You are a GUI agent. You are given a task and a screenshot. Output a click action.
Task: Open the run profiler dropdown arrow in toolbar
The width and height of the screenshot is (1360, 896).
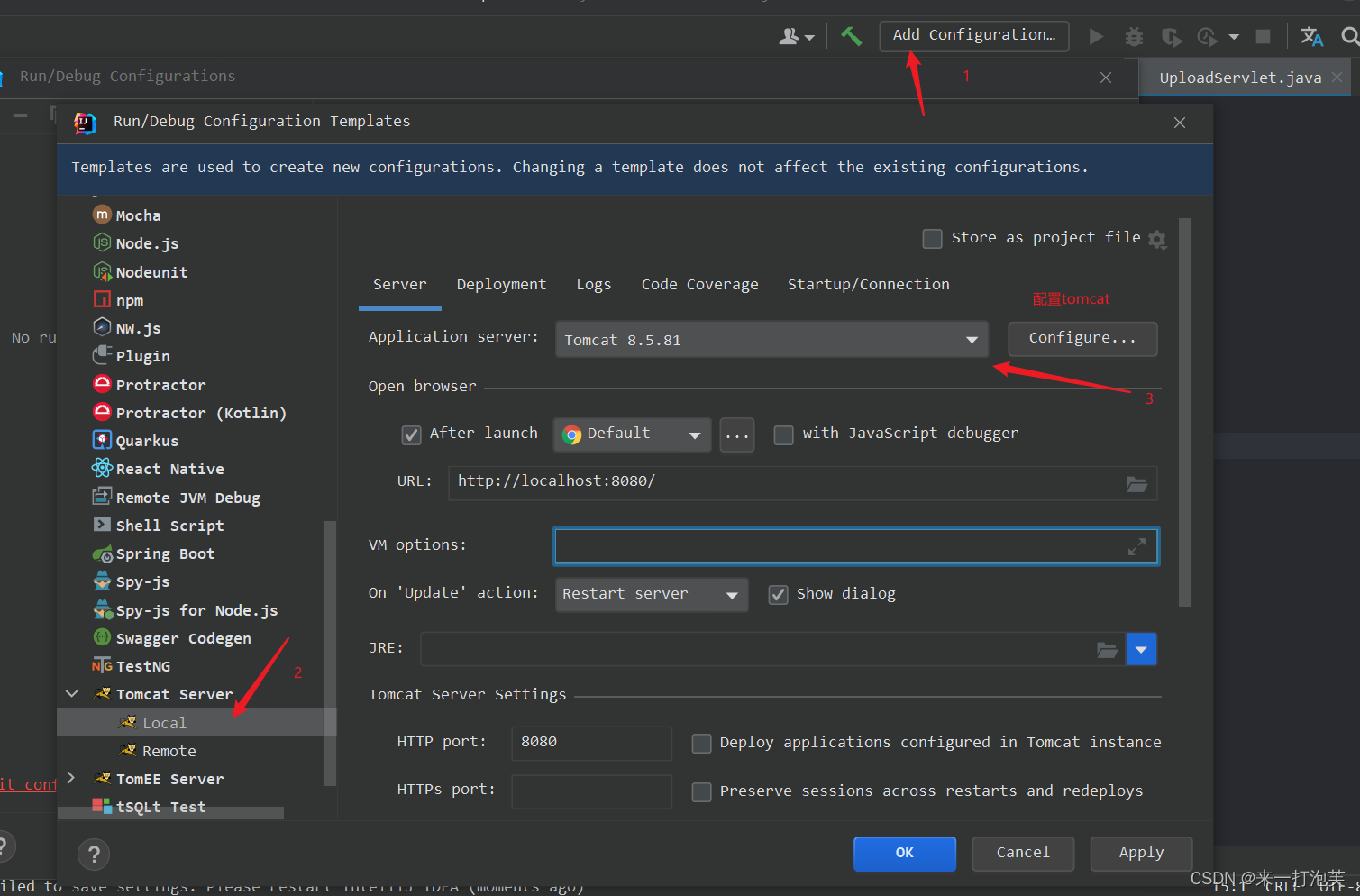tap(1235, 37)
